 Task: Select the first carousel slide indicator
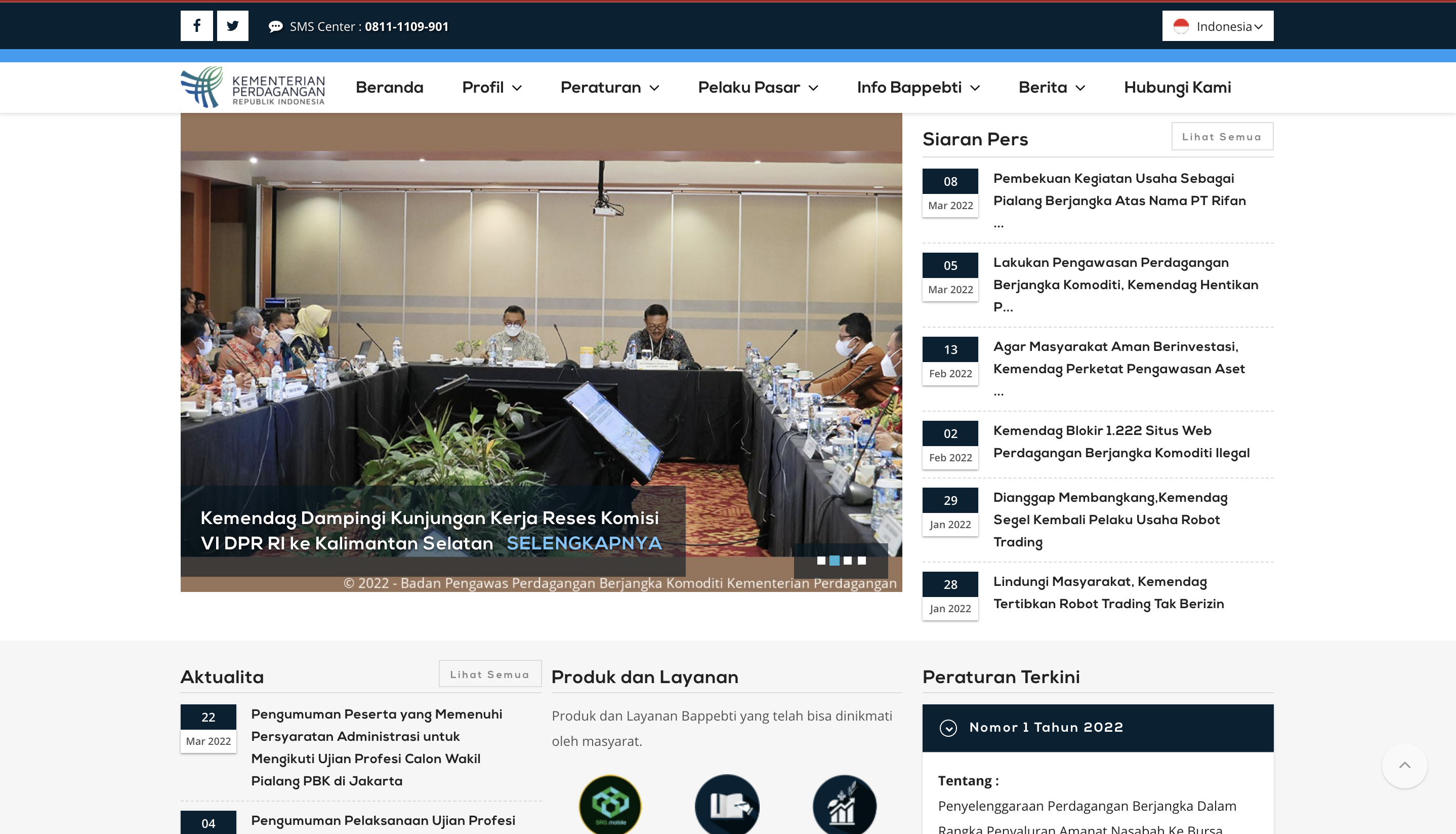pos(821,561)
